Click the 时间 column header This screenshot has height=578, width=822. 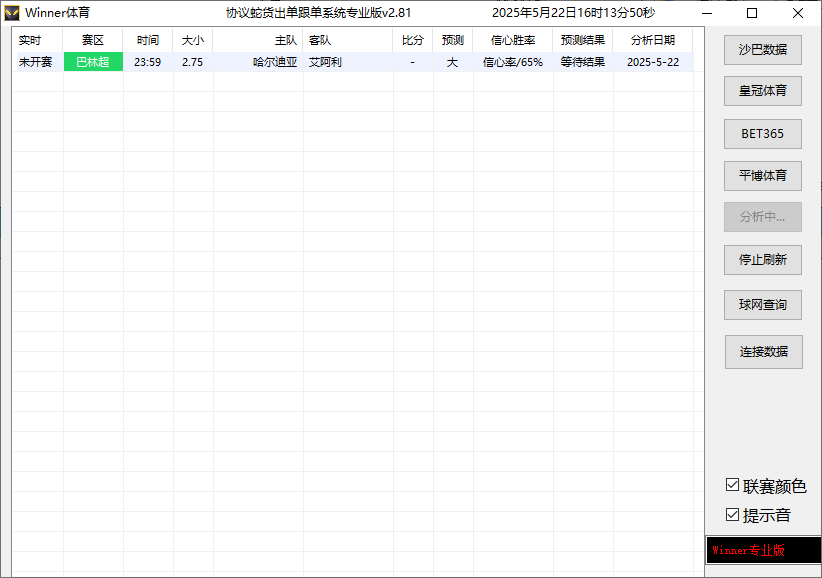[148, 41]
